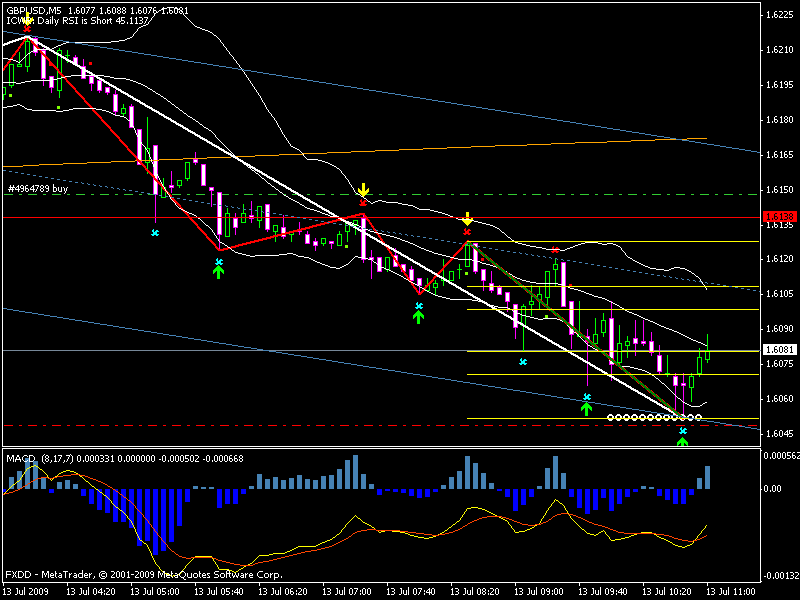This screenshot has width=800, height=600.
Task: Select the red dash-dot line near 1.6045
Action: click(x=382, y=426)
